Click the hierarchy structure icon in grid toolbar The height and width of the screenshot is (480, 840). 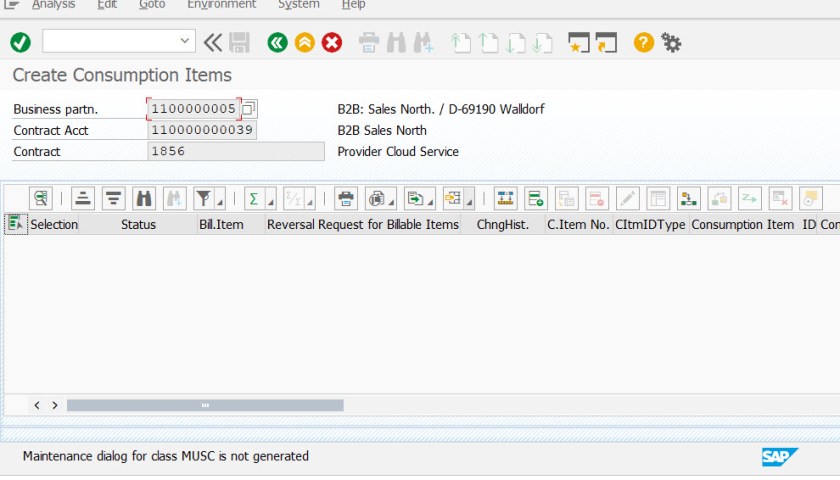(x=688, y=199)
